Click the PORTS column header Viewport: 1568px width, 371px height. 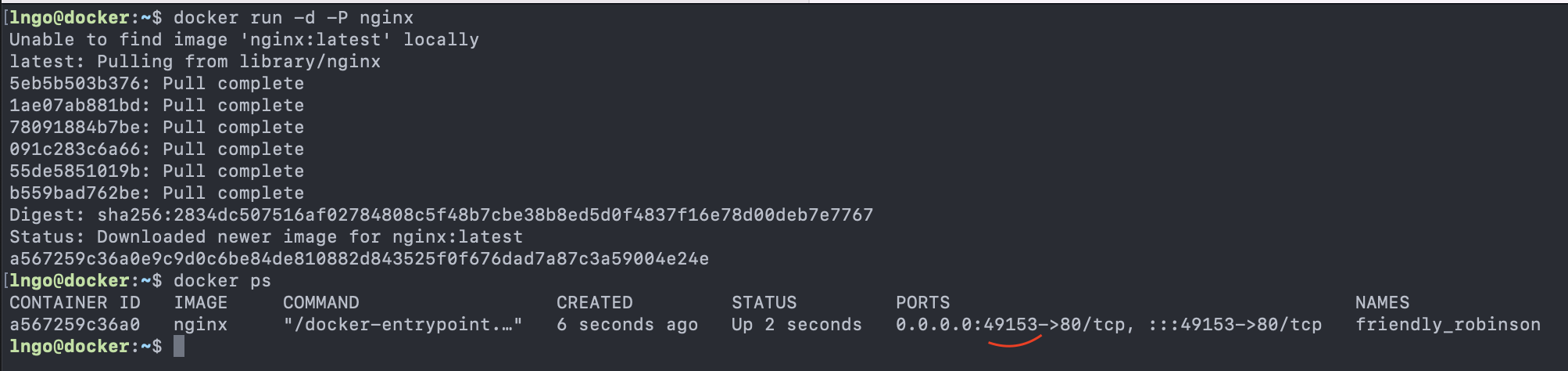click(922, 303)
